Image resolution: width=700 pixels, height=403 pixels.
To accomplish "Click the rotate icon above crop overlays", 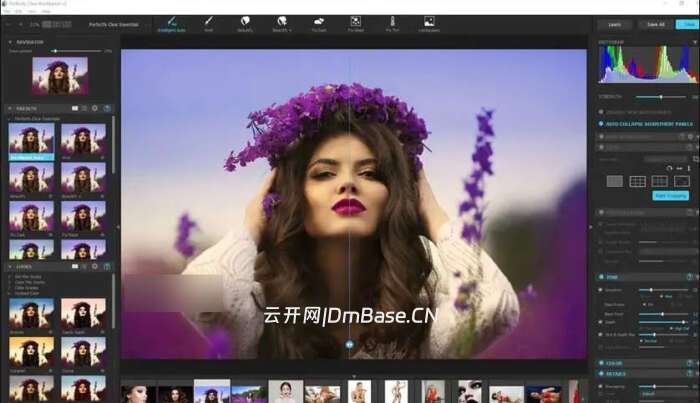I will pyautogui.click(x=669, y=168).
